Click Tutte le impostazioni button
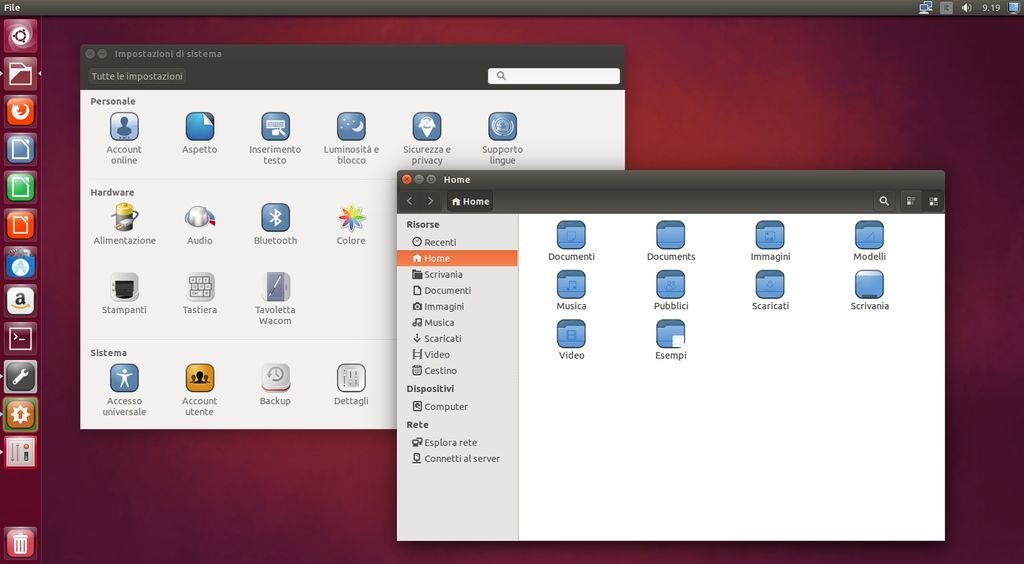Screen dimensions: 1024x564 pos(137,76)
